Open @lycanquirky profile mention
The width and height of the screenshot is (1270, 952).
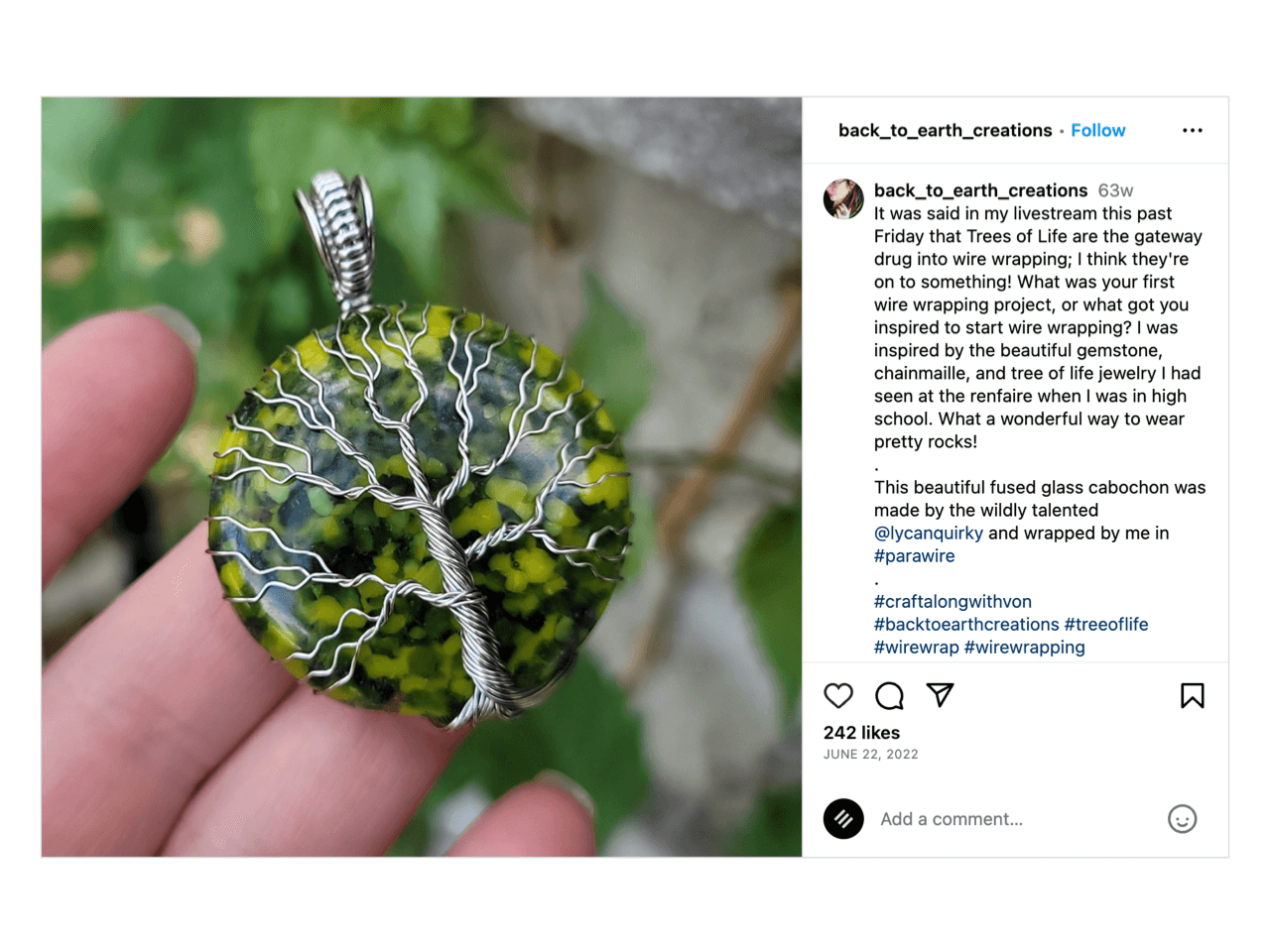click(x=929, y=534)
